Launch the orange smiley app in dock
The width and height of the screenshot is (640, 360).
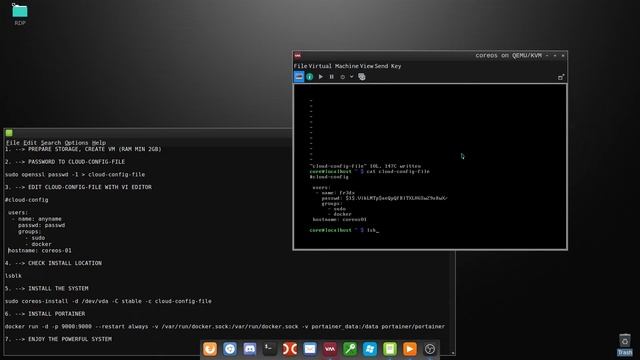[210, 349]
